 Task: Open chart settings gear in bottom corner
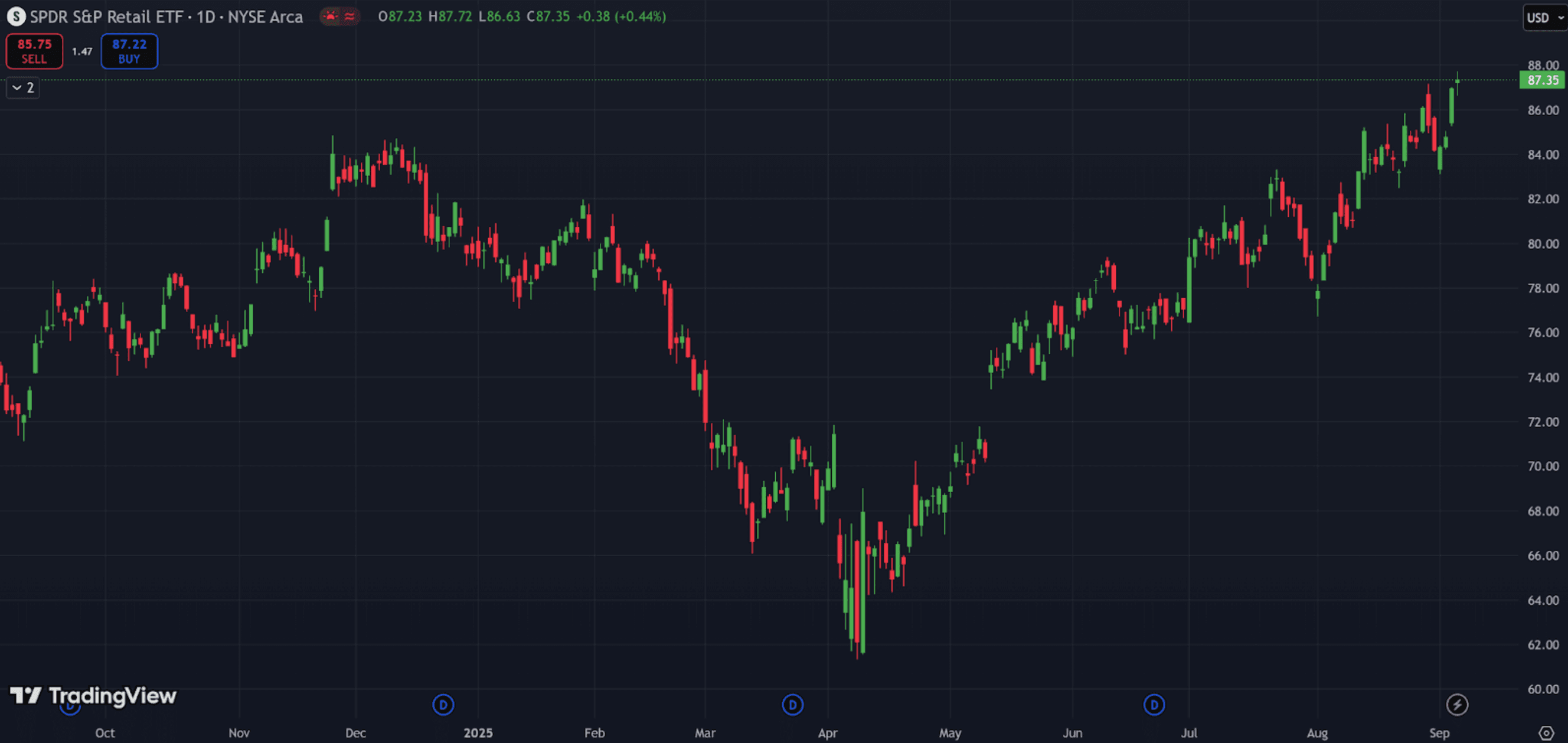point(1546,732)
